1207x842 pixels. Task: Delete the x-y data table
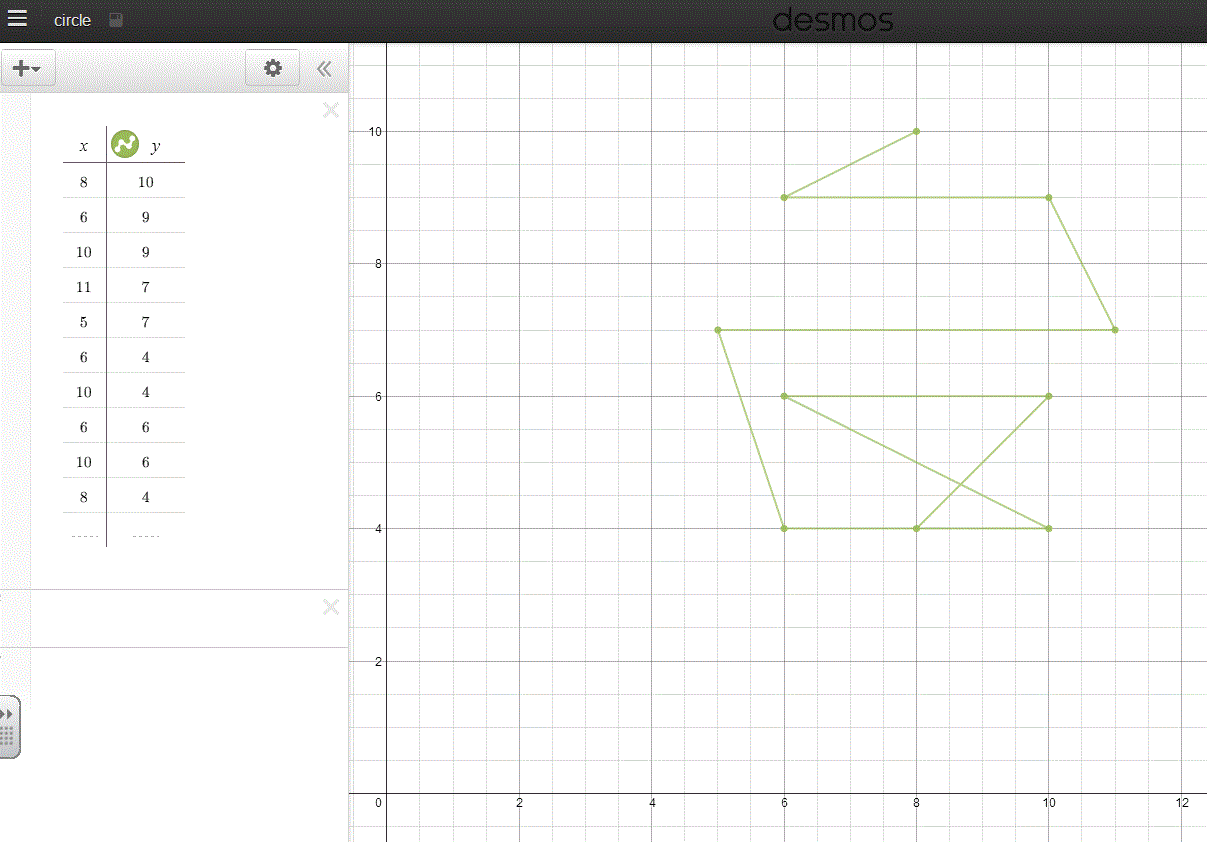[x=330, y=110]
